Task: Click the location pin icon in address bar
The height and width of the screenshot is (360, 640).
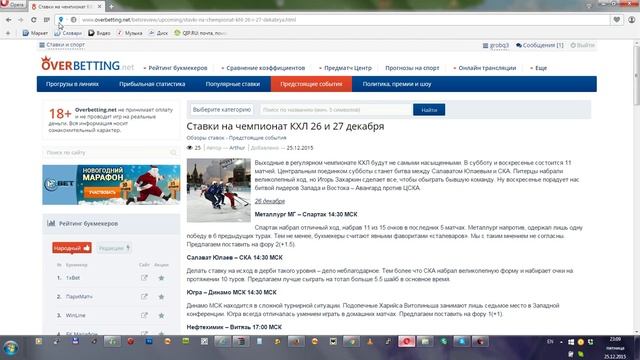Action: click(61, 19)
